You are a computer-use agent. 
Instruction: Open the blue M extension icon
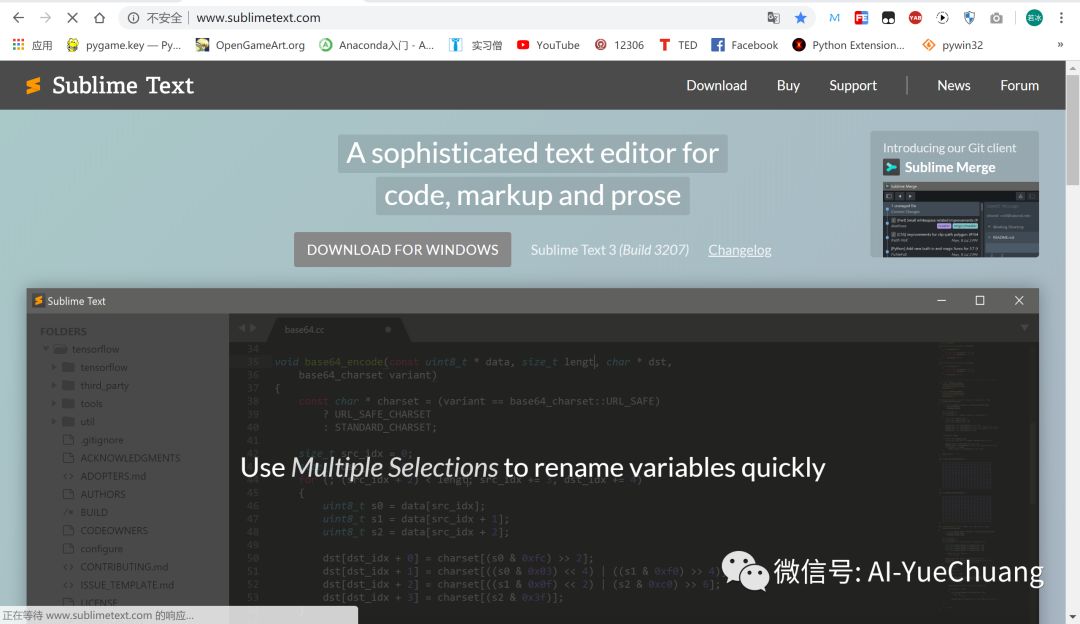[x=834, y=18]
